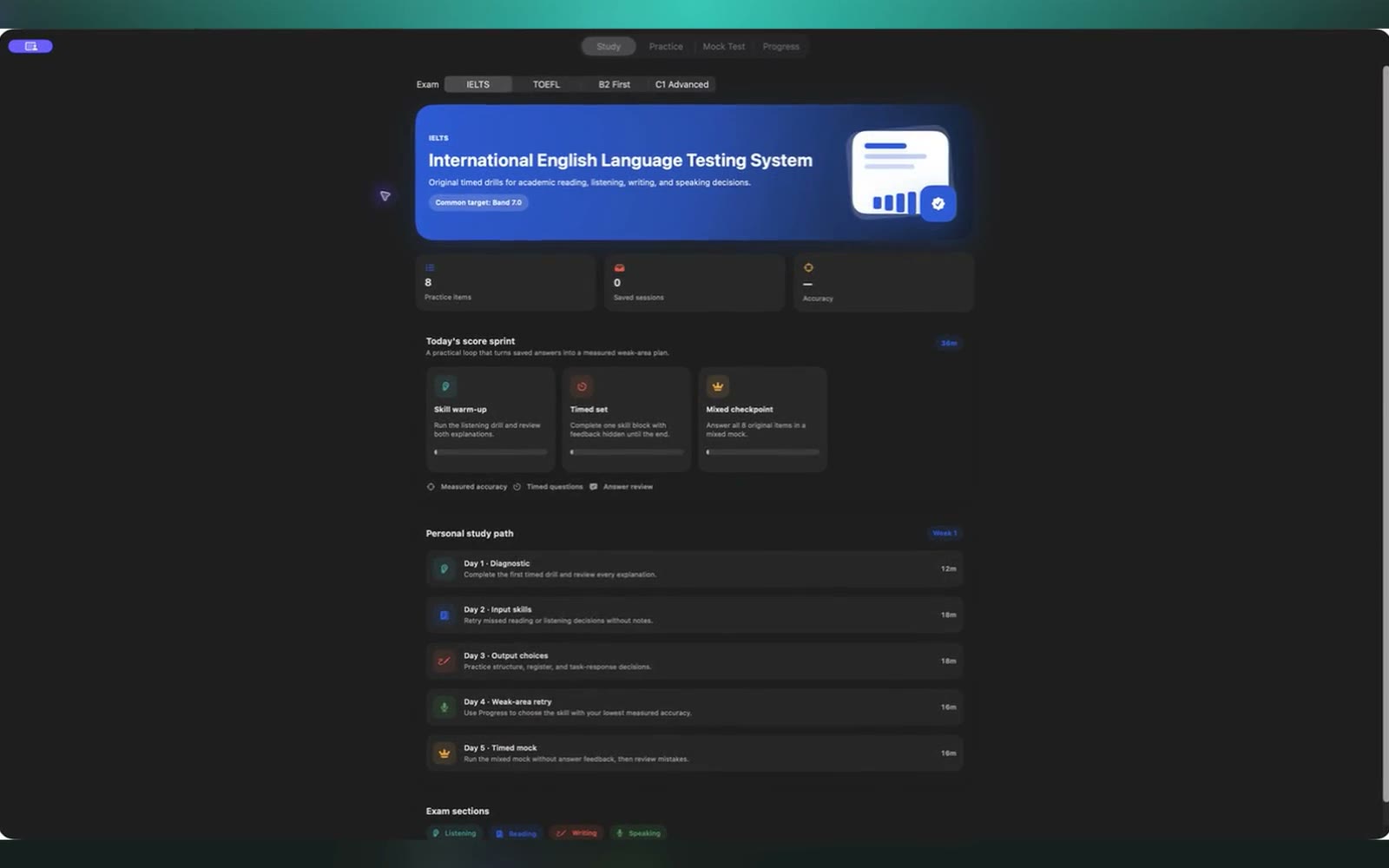The height and width of the screenshot is (868, 1389).
Task: Click the crown icon on Day 5 Timed mock
Action: pos(444,753)
